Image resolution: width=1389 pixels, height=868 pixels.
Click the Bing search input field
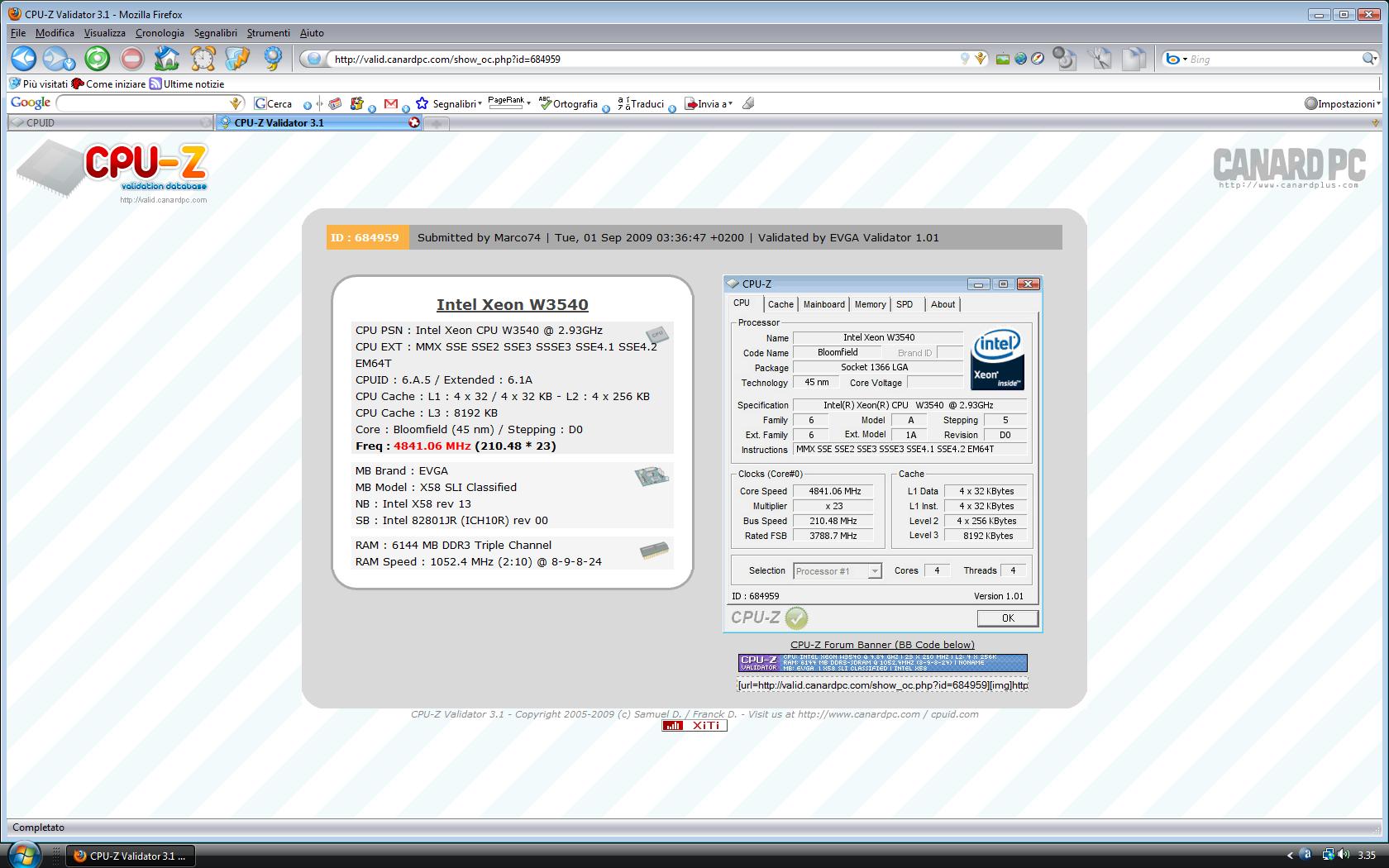[1273, 59]
